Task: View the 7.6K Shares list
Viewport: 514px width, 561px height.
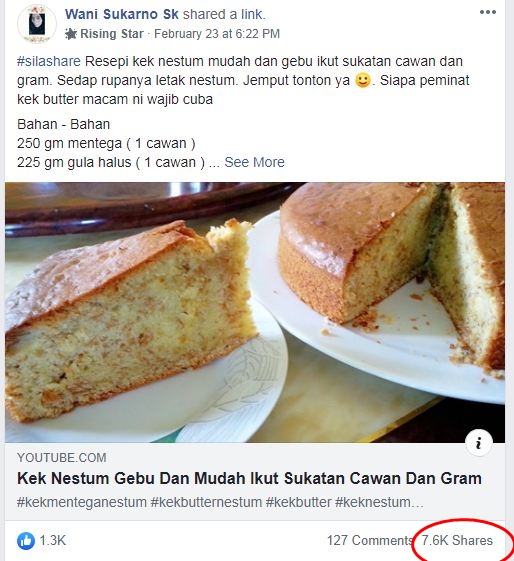Action: 457,540
